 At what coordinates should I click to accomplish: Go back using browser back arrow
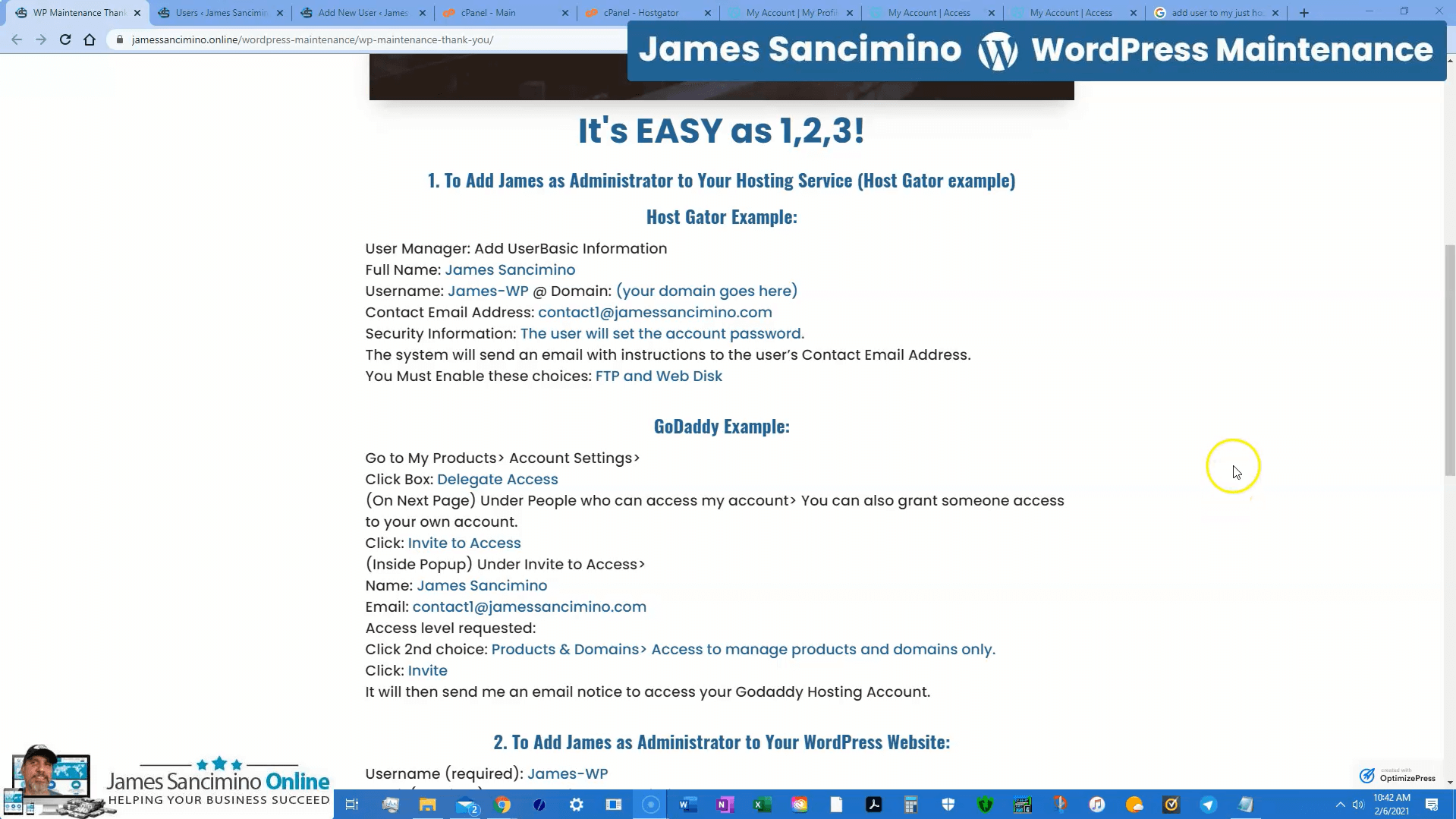[17, 39]
